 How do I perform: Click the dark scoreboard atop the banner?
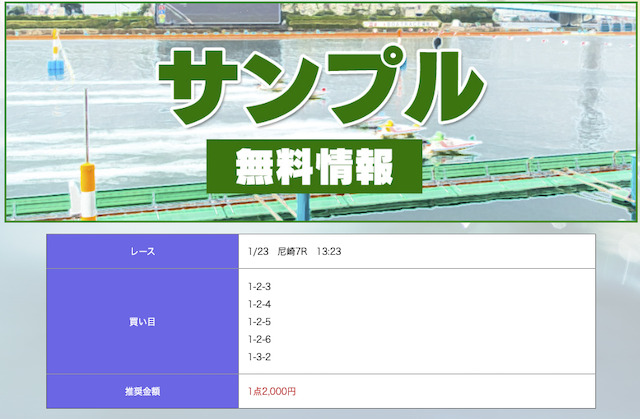click(232, 13)
